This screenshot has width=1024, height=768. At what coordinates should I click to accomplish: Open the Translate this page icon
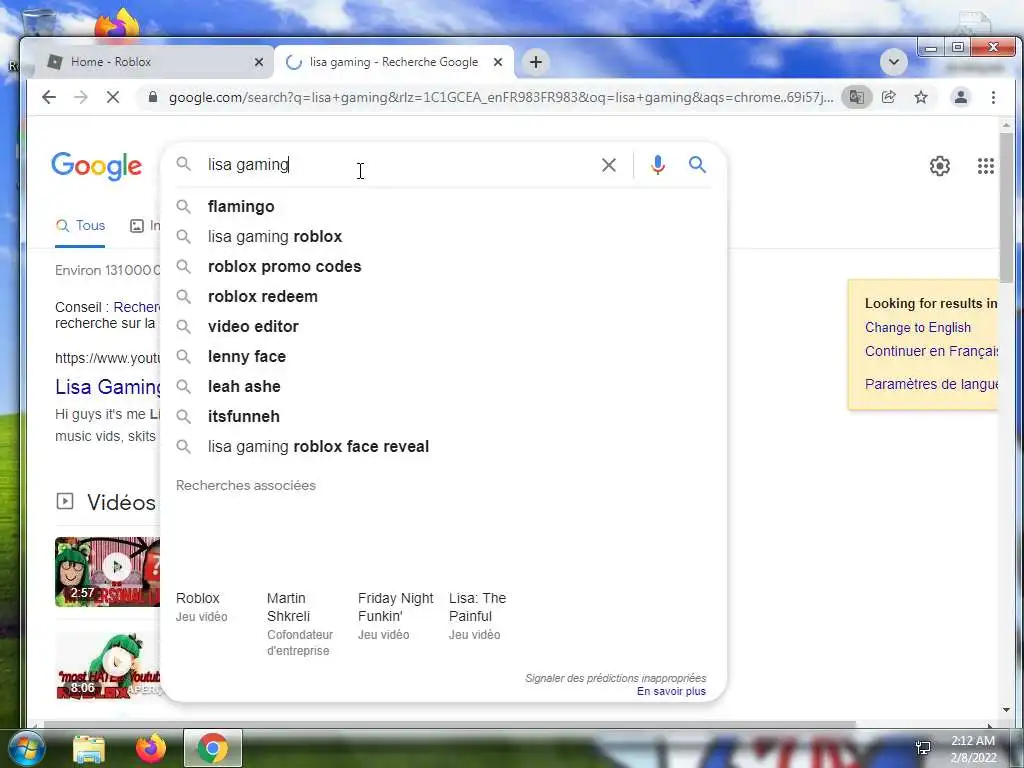click(856, 97)
